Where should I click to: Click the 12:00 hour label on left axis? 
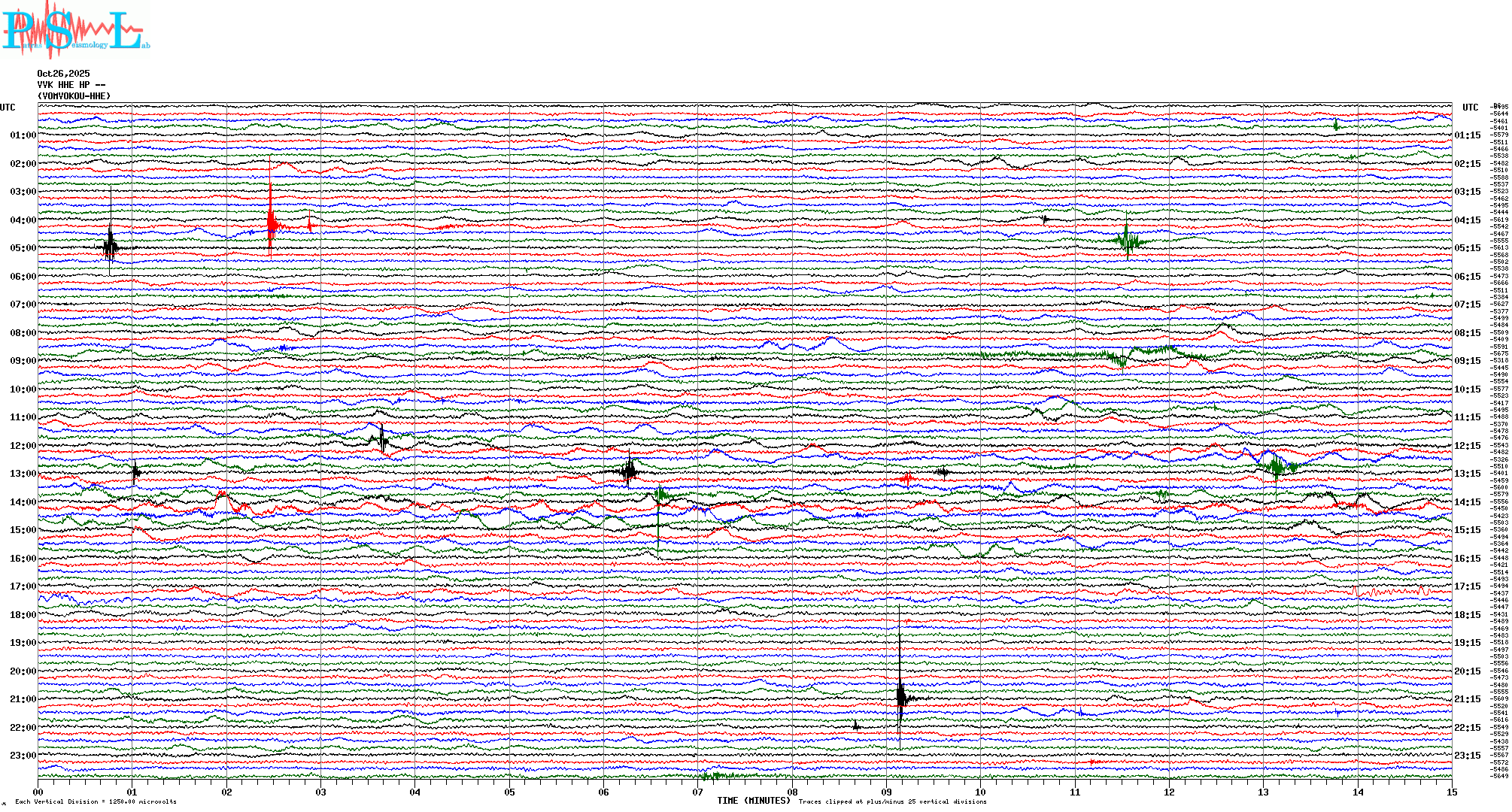[23, 446]
